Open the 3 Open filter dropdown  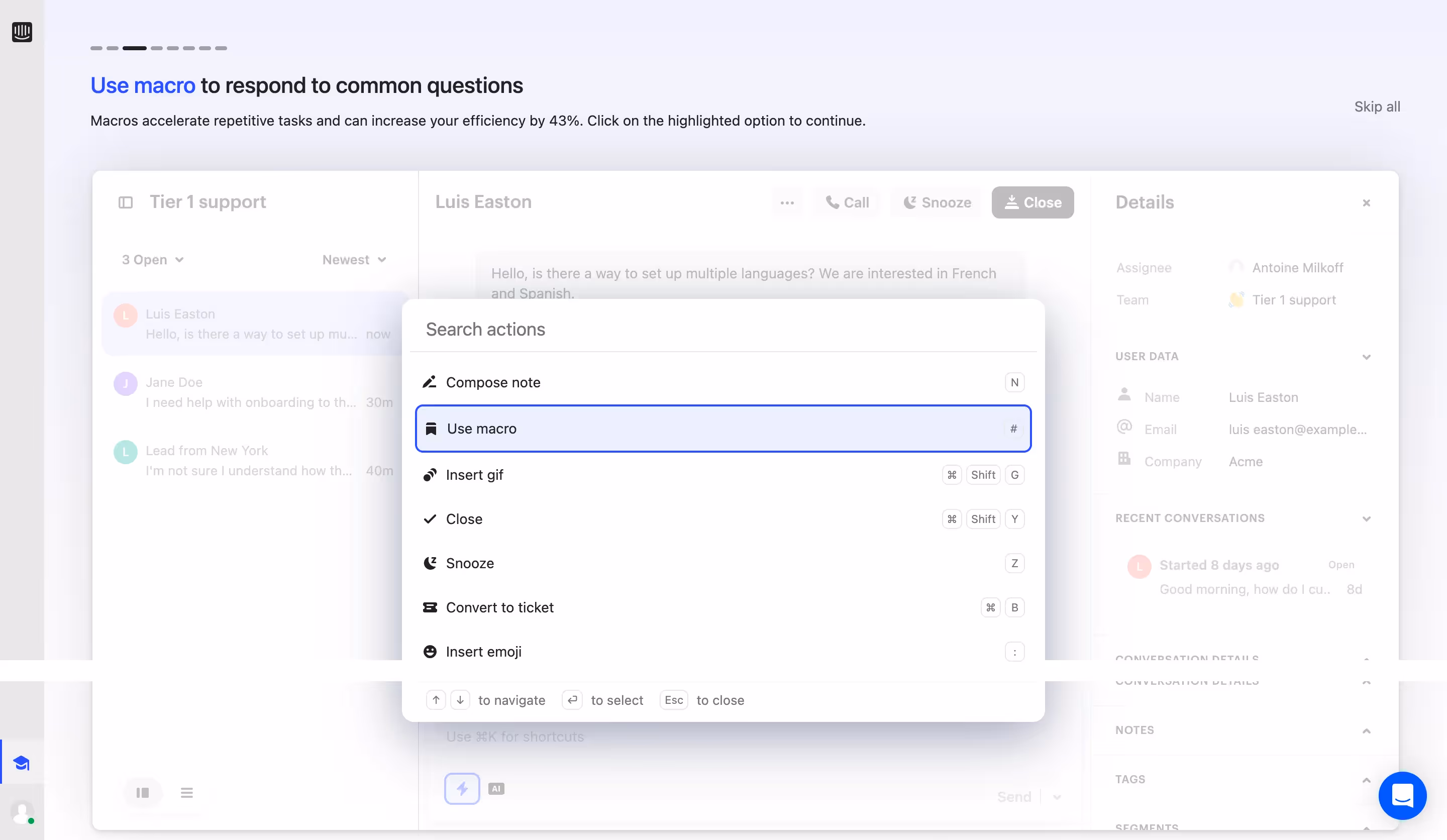click(152, 260)
